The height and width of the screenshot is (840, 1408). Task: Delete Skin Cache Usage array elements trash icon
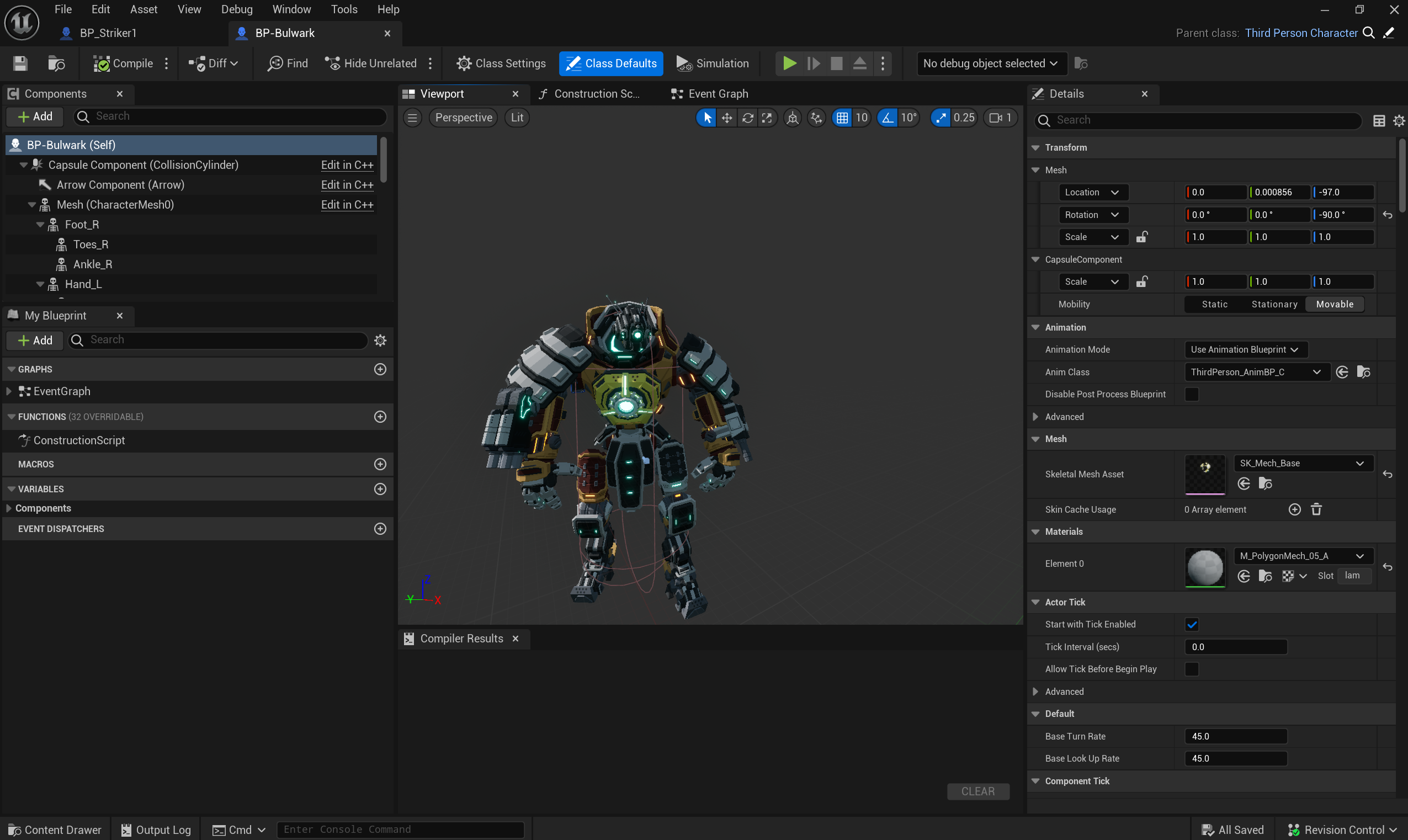[x=1316, y=509]
